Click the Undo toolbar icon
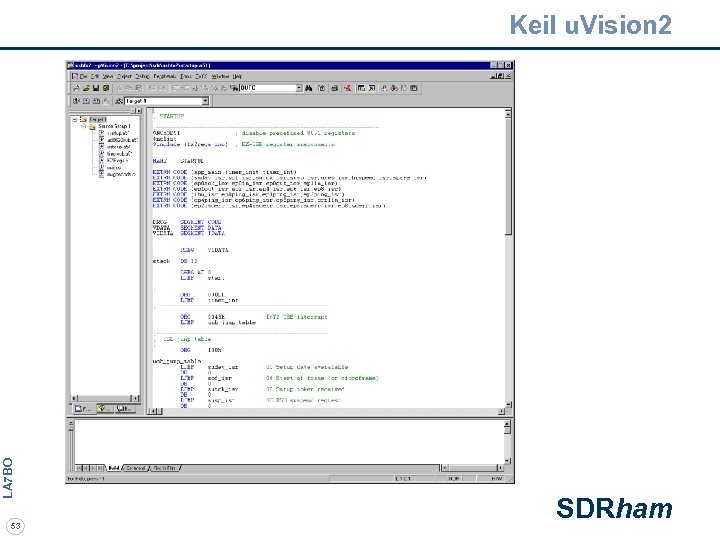The image size is (720, 540). click(152, 88)
